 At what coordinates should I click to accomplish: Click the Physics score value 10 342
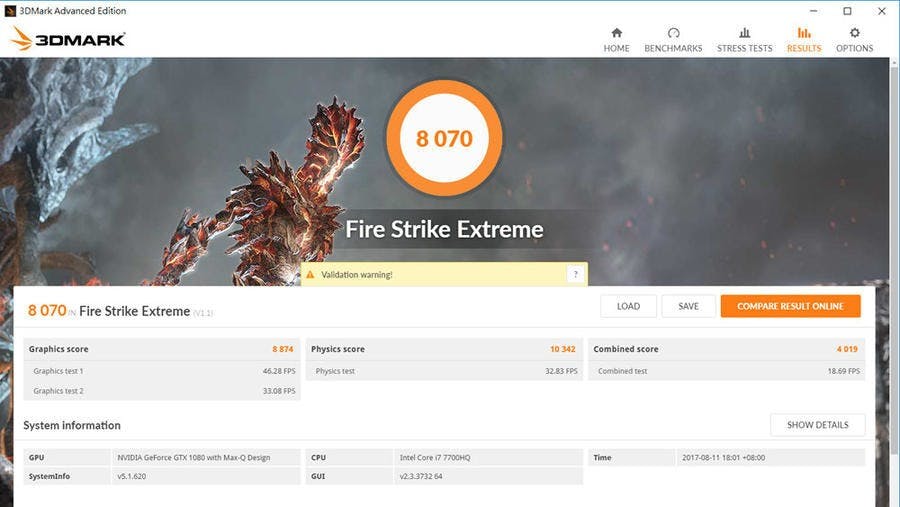point(562,349)
